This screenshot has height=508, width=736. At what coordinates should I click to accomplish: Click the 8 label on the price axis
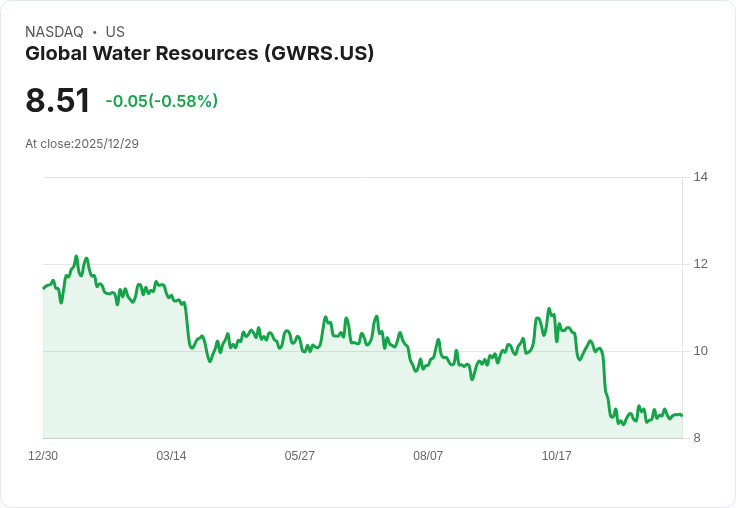click(x=697, y=438)
